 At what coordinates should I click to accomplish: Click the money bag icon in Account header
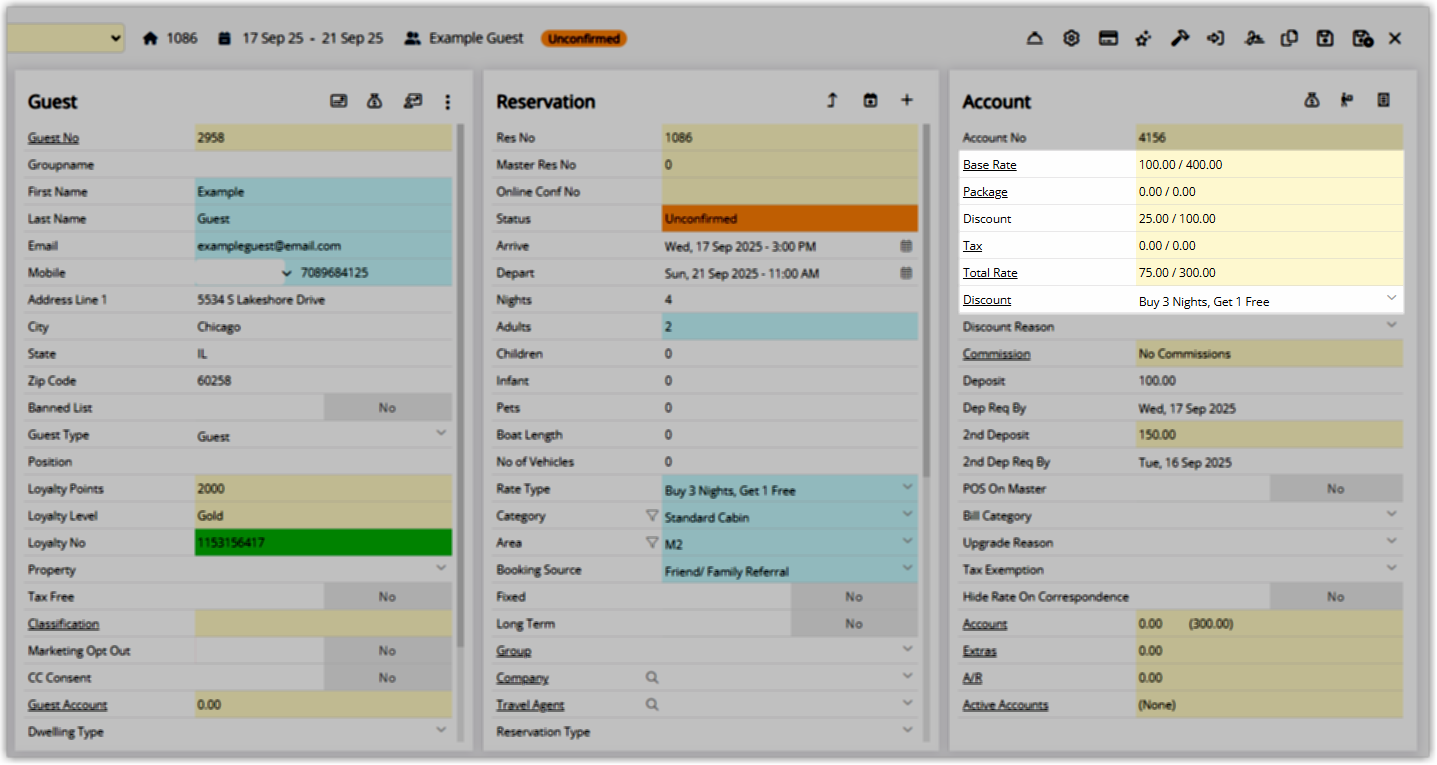[1312, 100]
